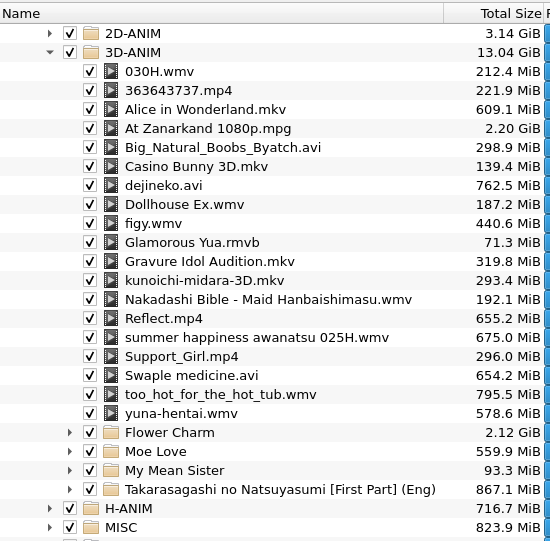
Task: Uncheck At Zanarkand 1080p.mpg checkbox
Action: 90,128
